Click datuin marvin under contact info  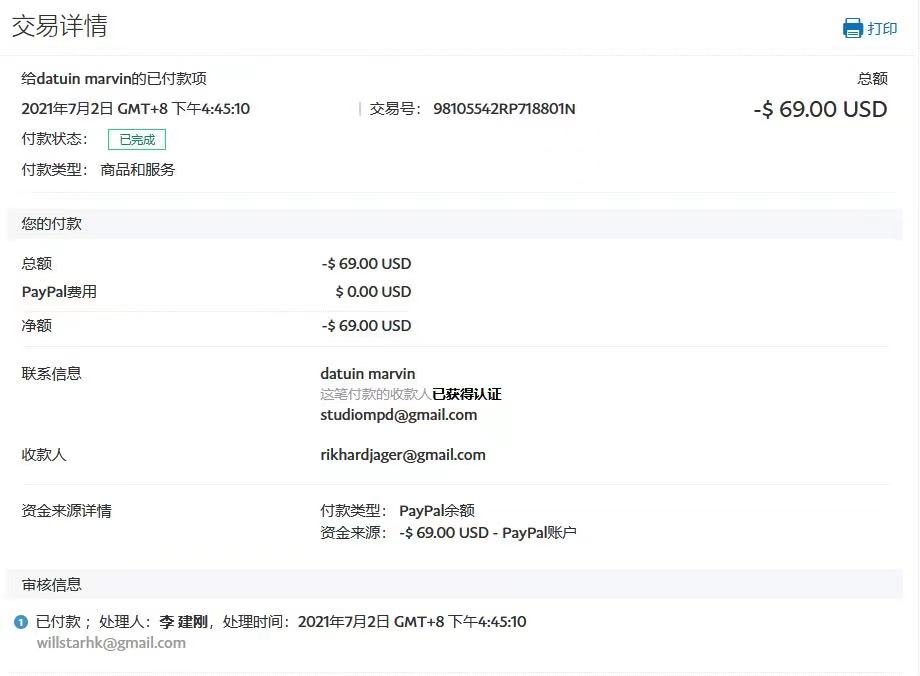point(367,374)
